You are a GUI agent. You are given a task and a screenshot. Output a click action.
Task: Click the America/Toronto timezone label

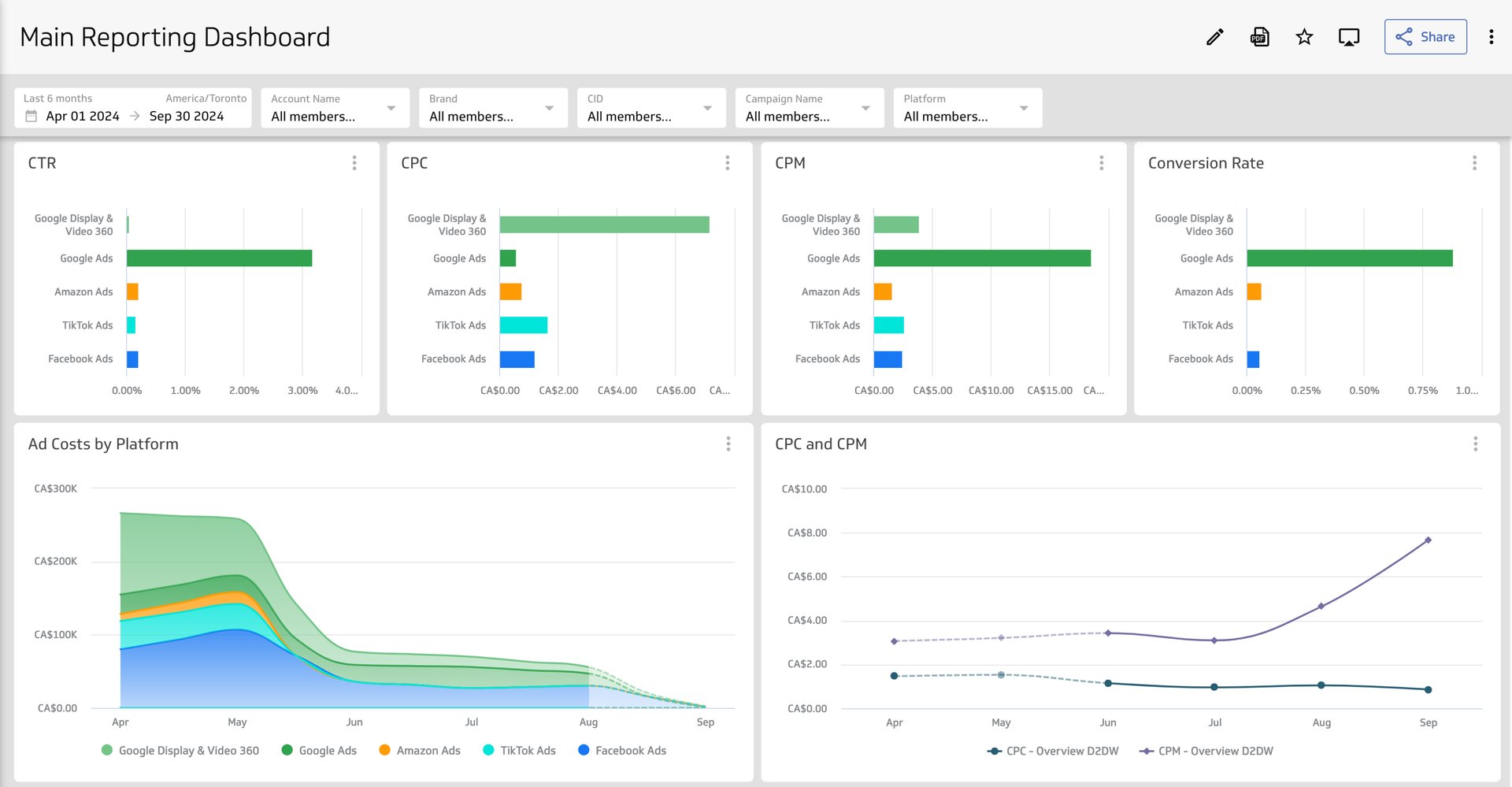[x=206, y=98]
